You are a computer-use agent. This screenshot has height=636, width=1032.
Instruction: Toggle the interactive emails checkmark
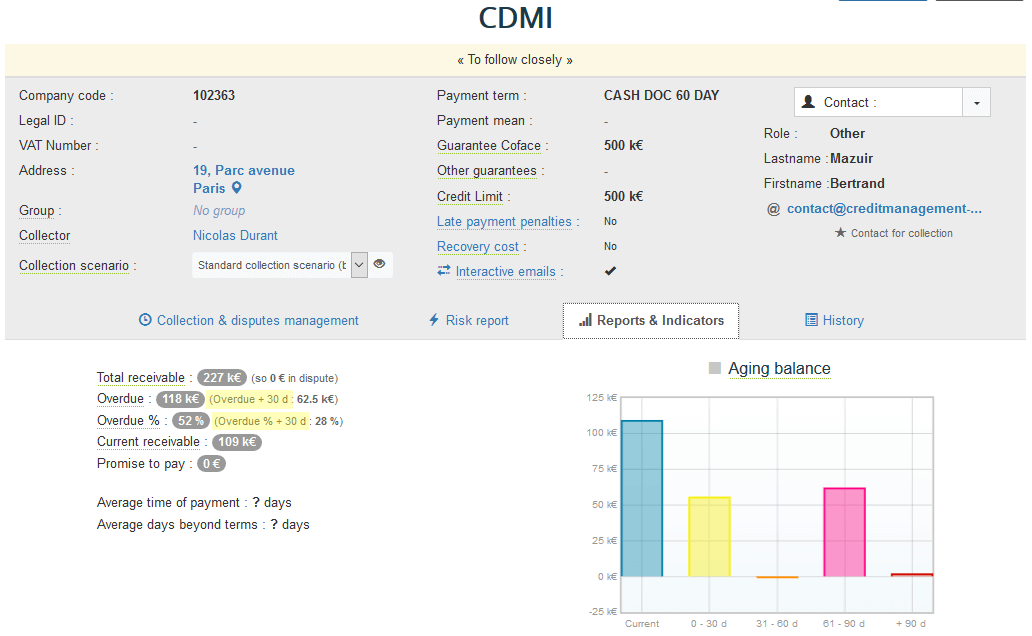[610, 271]
